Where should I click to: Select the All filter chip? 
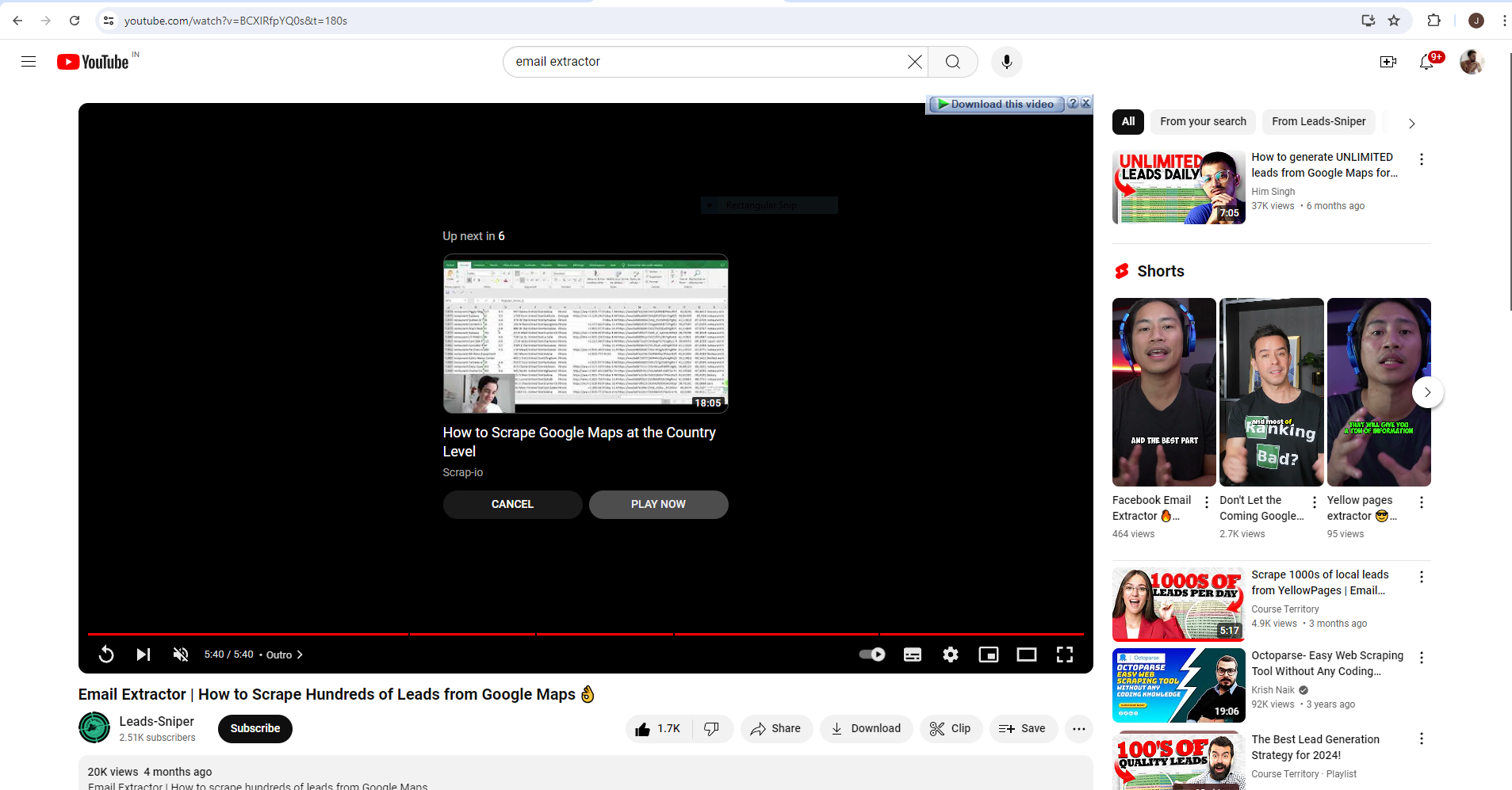click(x=1128, y=121)
